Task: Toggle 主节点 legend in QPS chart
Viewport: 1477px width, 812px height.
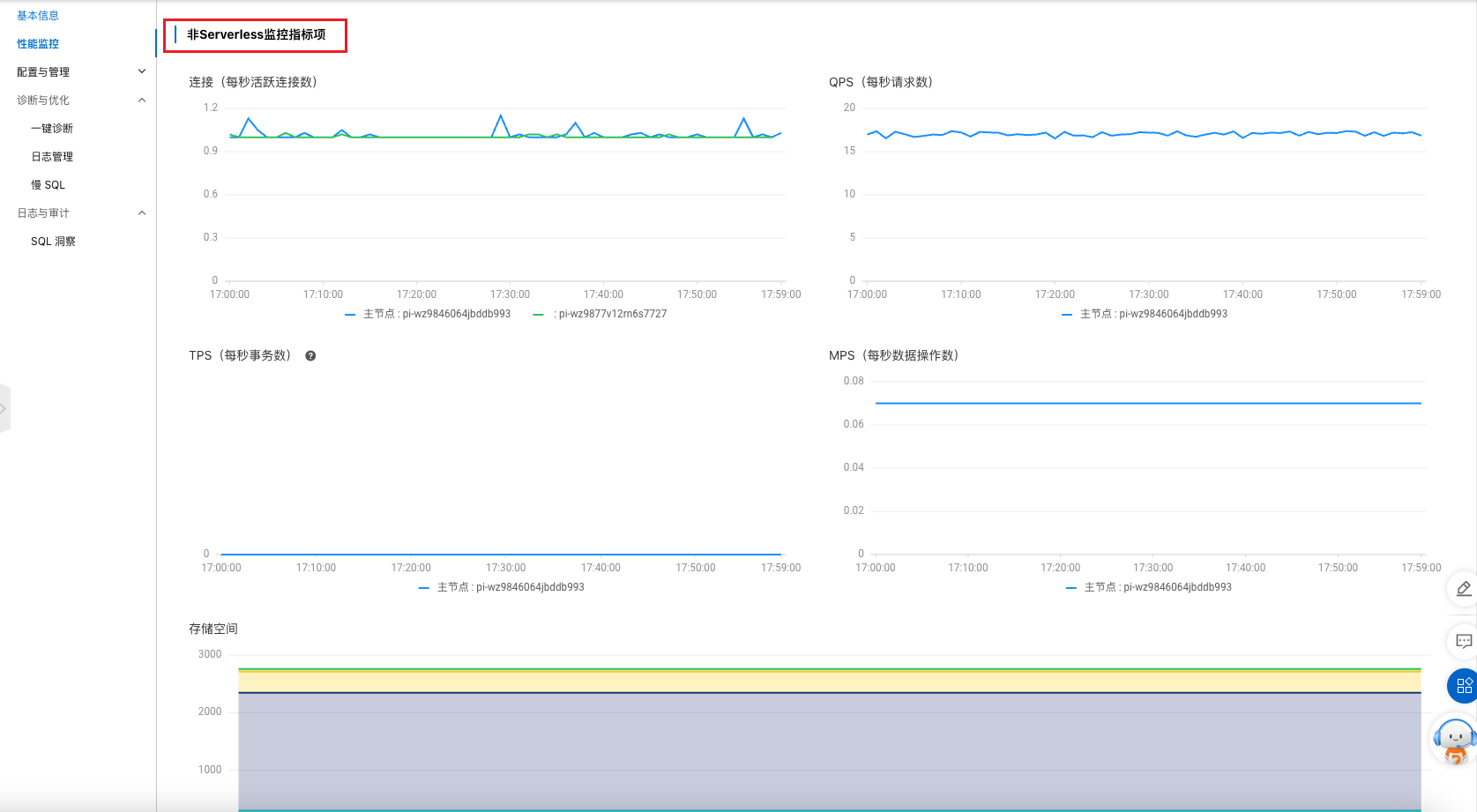Action: (x=1145, y=314)
